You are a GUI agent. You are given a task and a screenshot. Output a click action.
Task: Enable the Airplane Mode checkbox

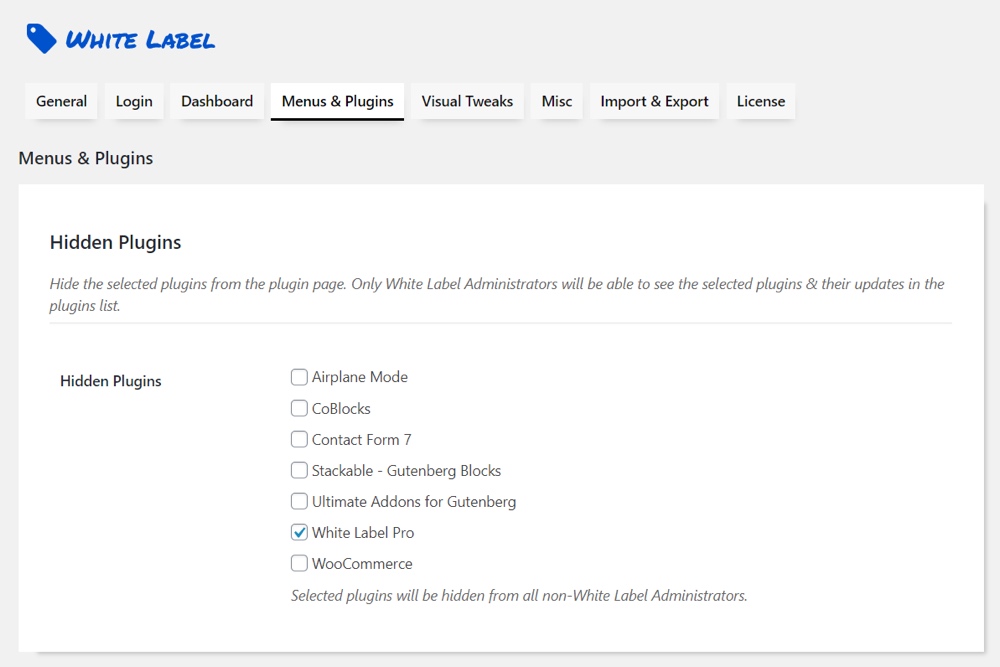pos(299,377)
